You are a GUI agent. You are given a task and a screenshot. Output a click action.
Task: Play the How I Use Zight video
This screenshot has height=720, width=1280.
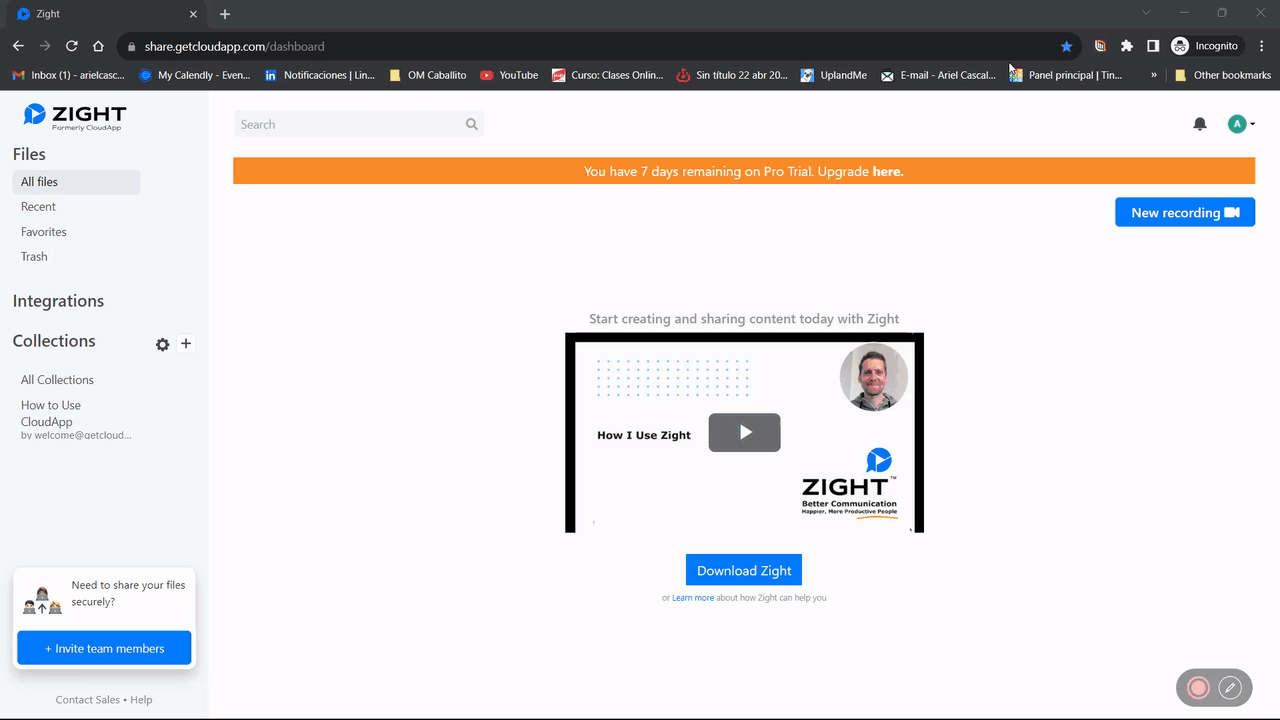pos(744,432)
